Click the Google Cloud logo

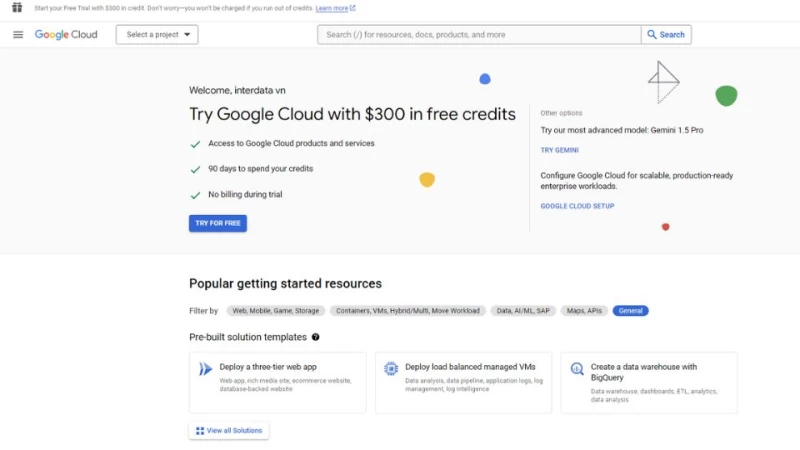click(66, 35)
